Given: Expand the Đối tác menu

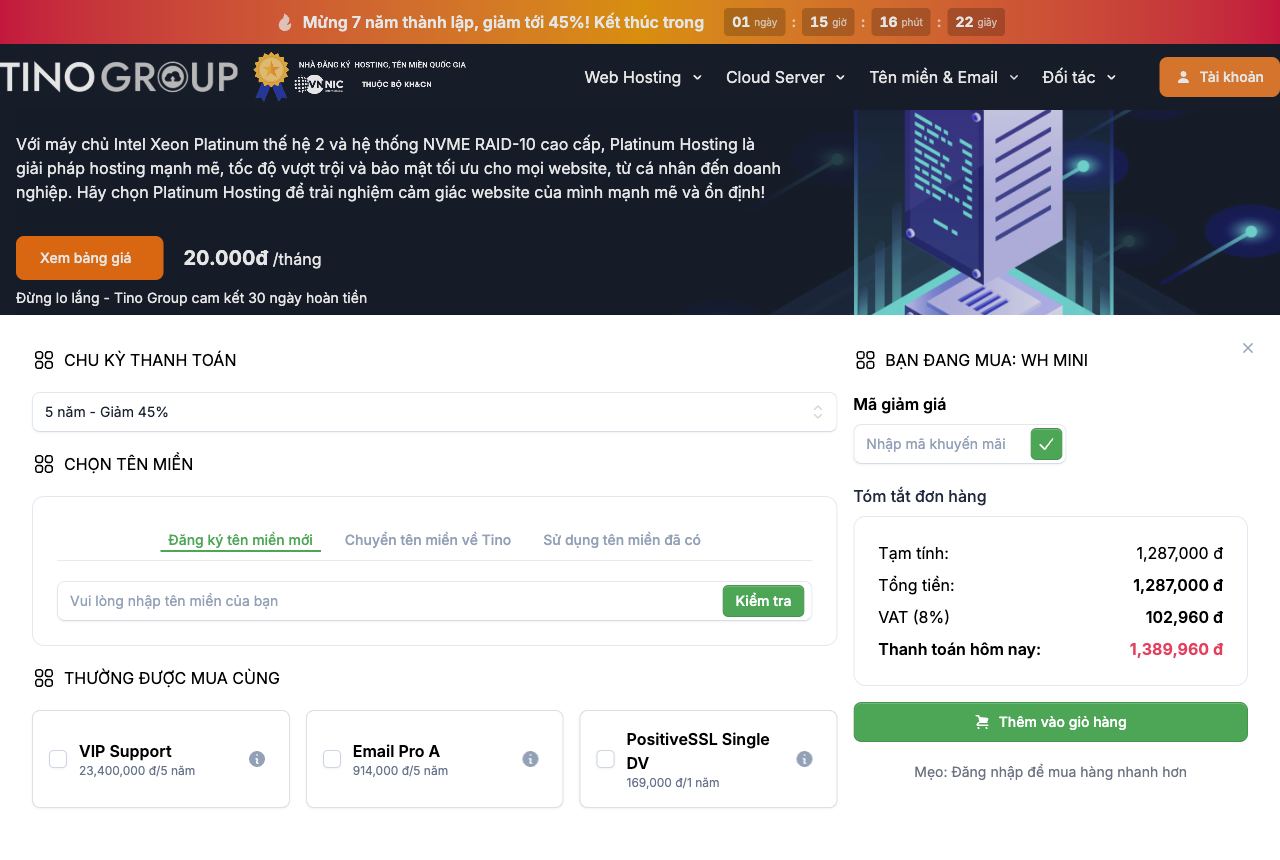Looking at the screenshot, I should [x=1079, y=77].
